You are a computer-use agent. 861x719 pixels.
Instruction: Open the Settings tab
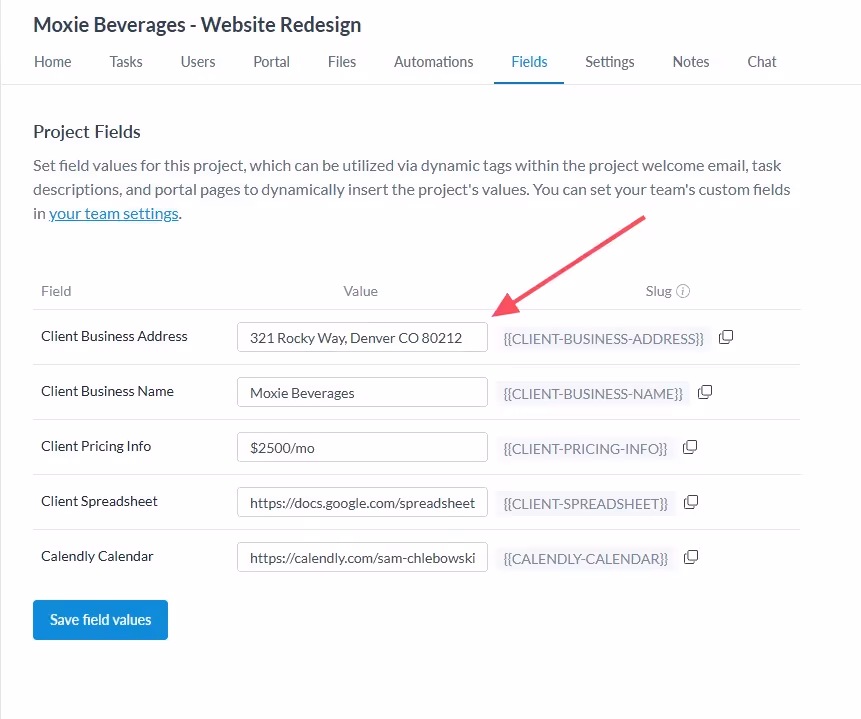point(610,62)
